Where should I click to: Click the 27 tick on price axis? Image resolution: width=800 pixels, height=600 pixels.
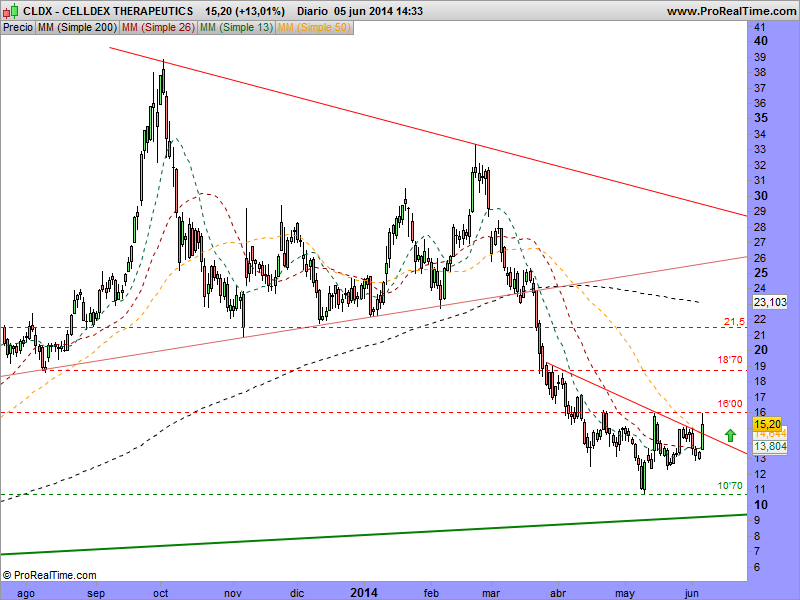coord(760,242)
